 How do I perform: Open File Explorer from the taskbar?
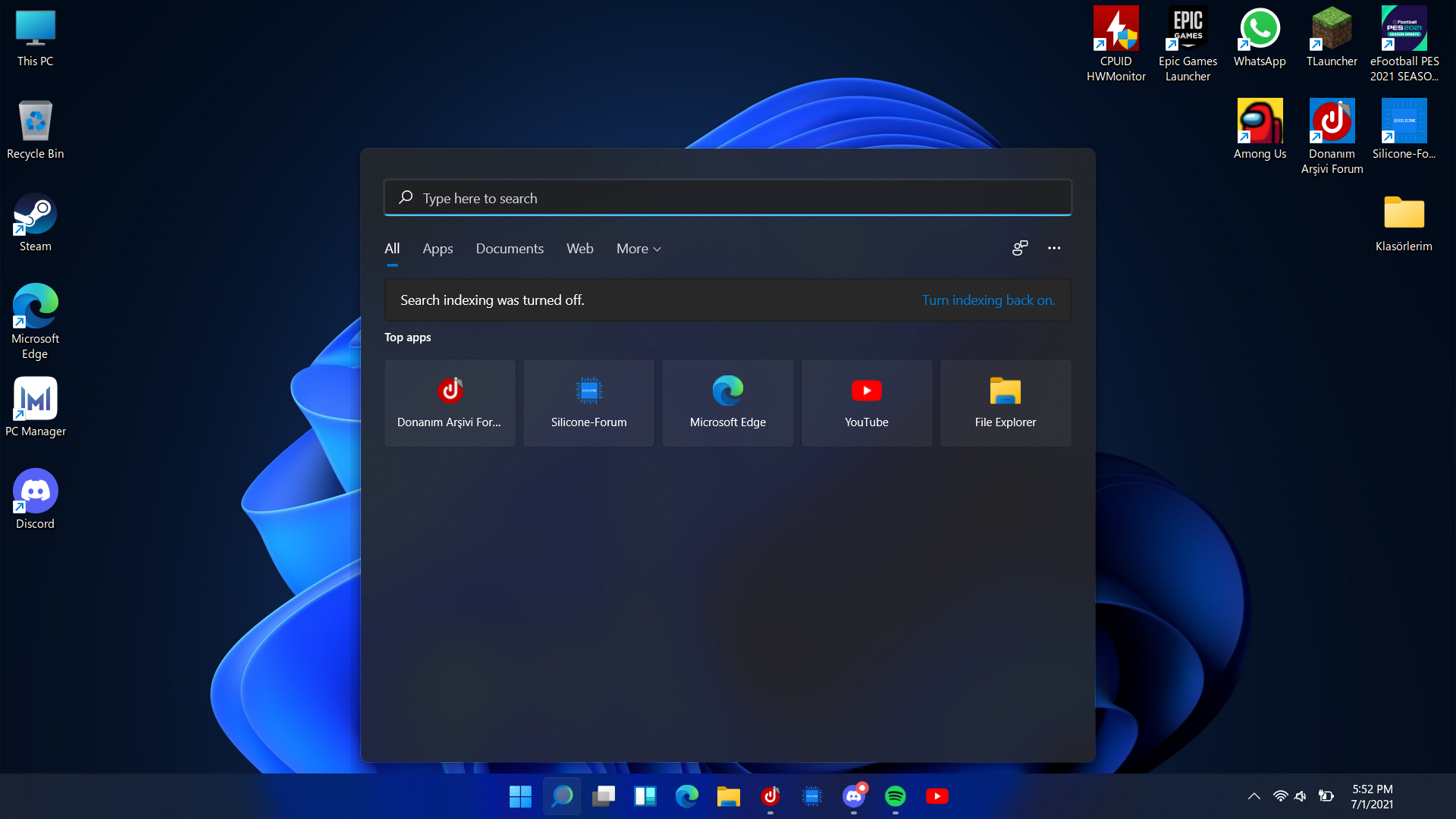(729, 796)
